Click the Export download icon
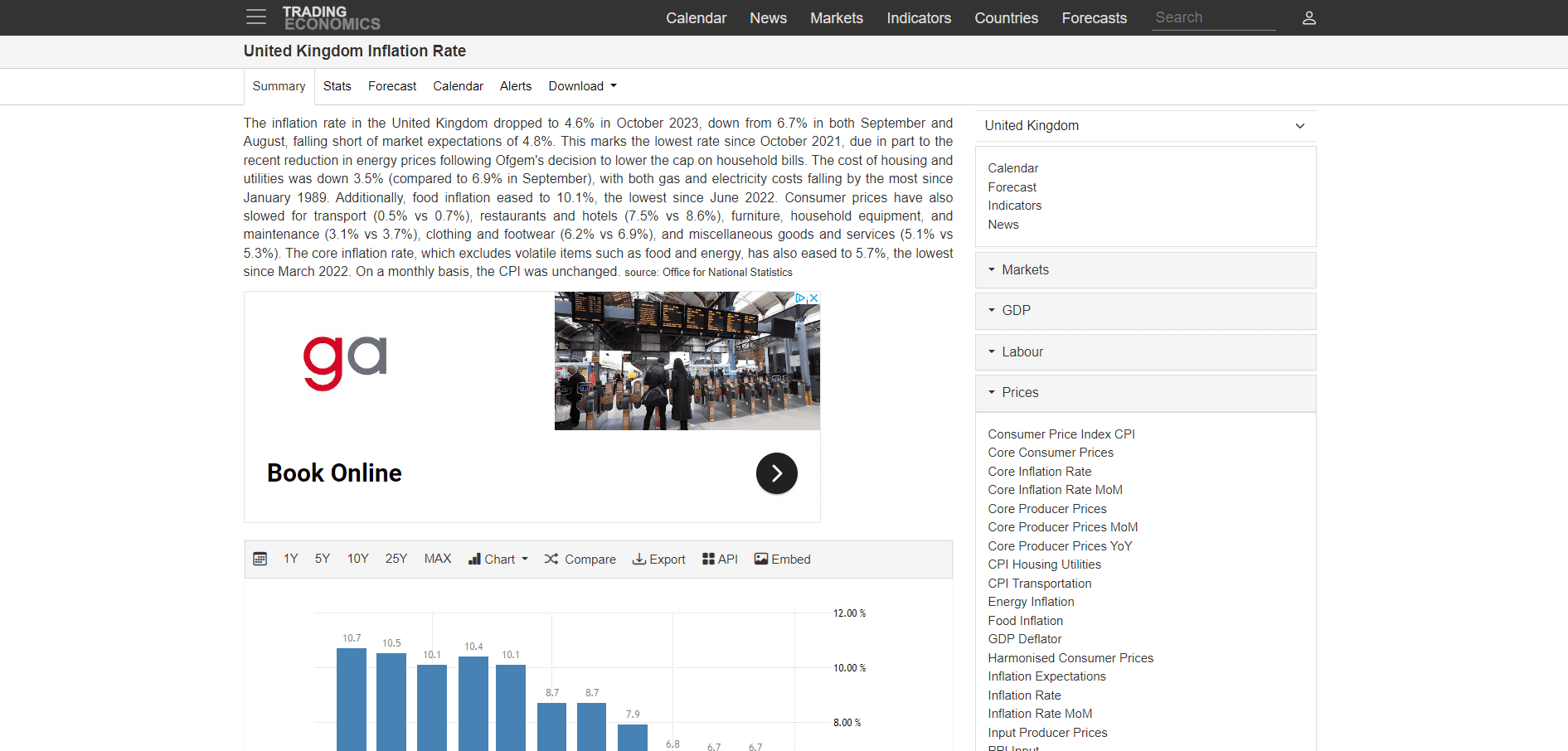The height and width of the screenshot is (751, 1568). [x=639, y=560]
